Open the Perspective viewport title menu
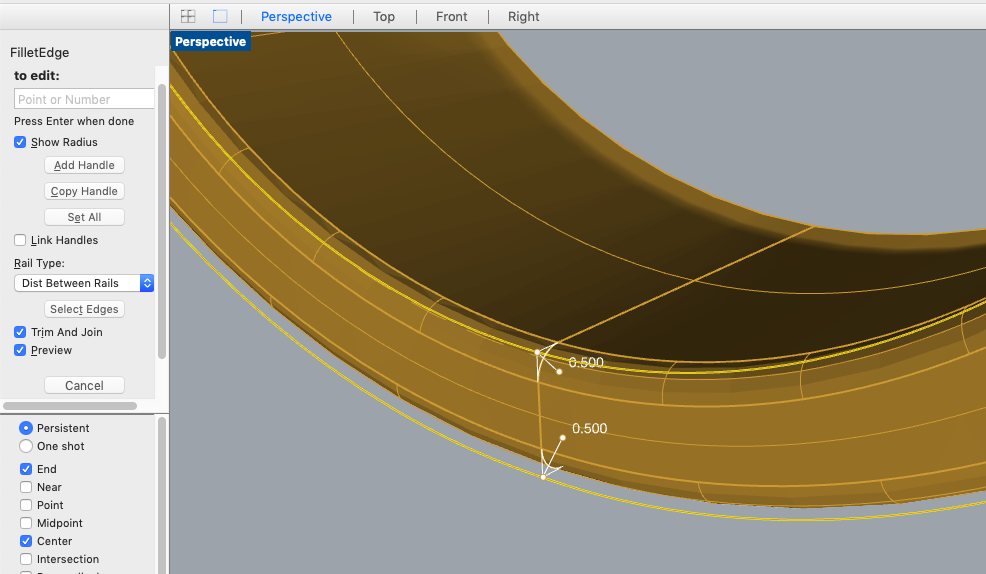 (x=210, y=42)
